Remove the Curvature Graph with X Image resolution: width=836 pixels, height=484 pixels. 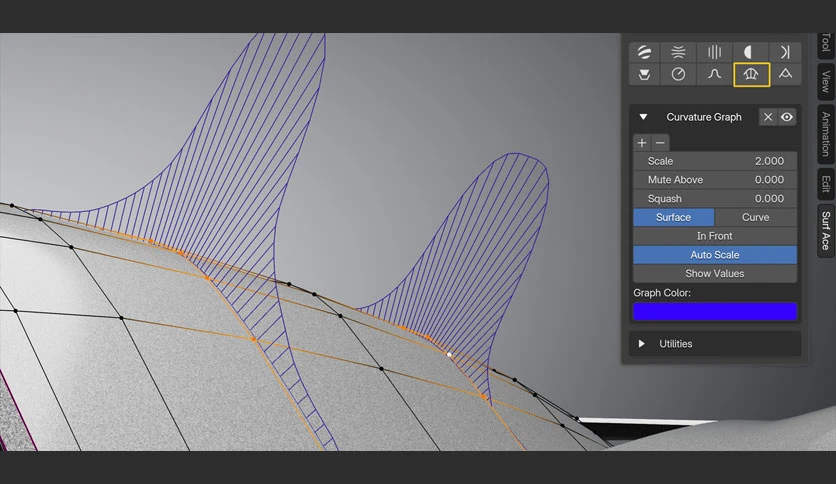pos(768,117)
